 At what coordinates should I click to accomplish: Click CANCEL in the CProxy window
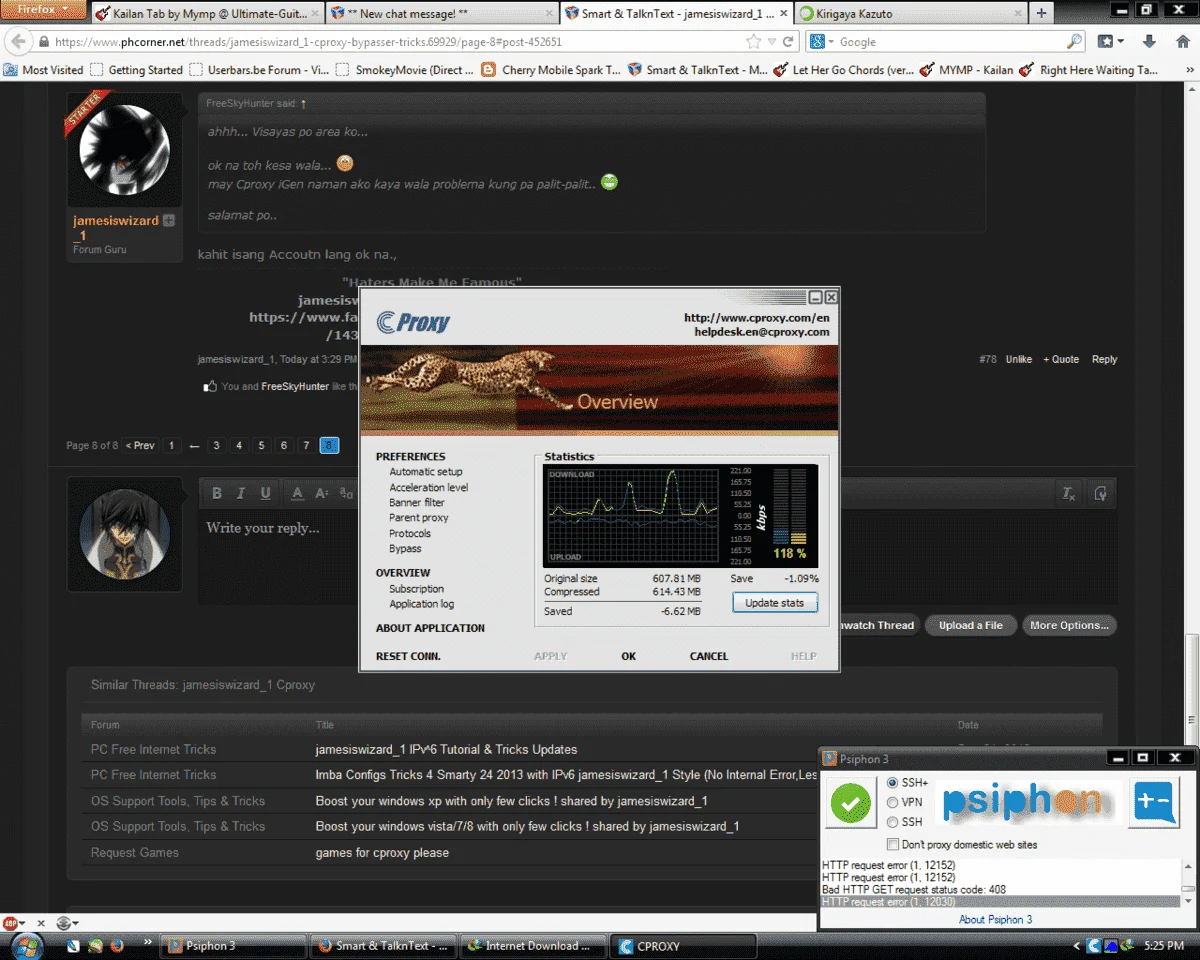click(x=709, y=656)
